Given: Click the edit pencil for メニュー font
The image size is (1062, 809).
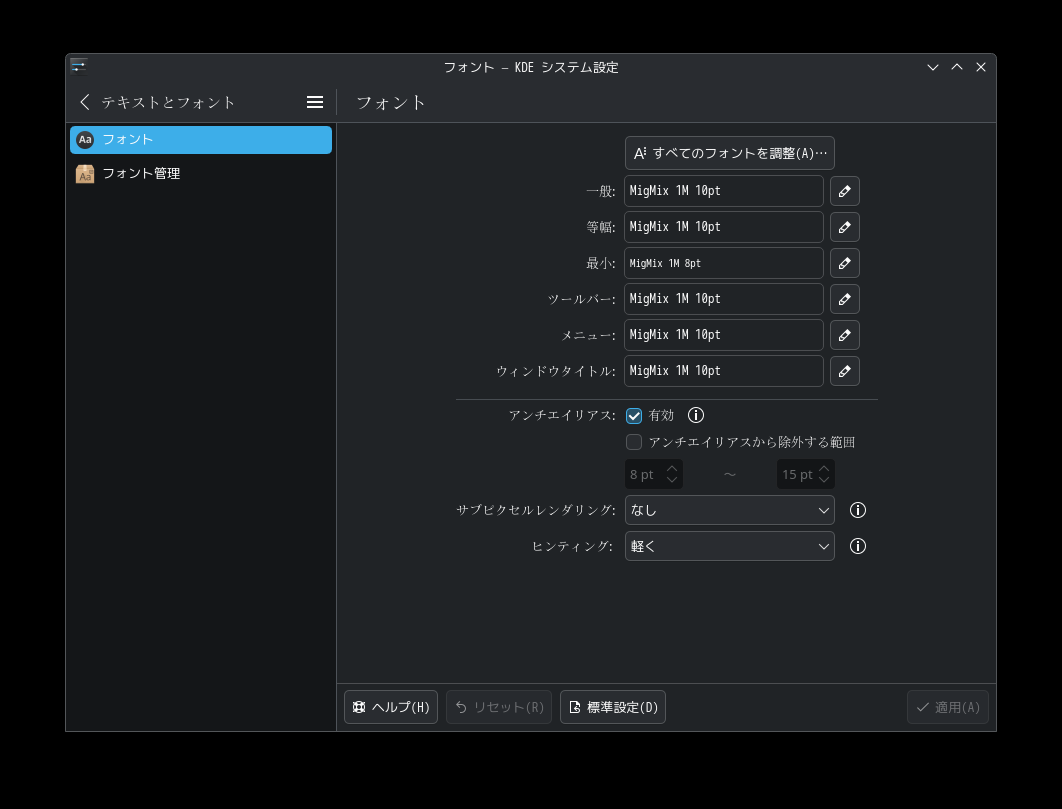Looking at the screenshot, I should (845, 335).
